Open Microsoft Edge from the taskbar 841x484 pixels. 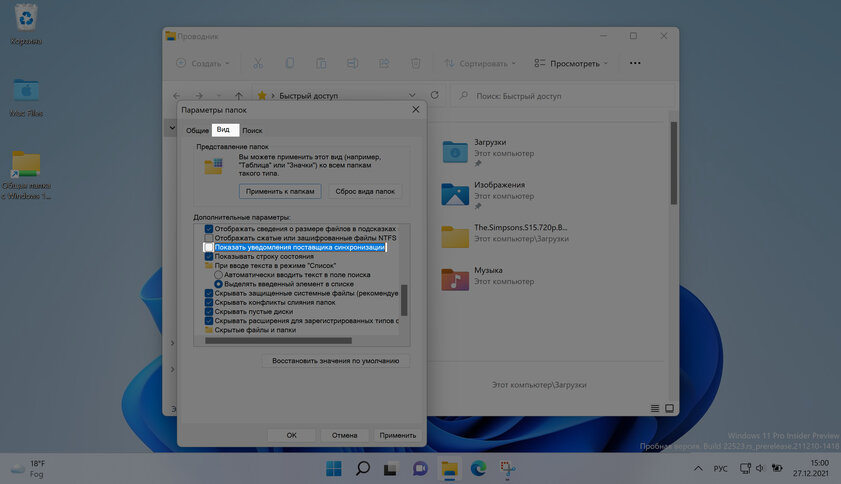478,468
